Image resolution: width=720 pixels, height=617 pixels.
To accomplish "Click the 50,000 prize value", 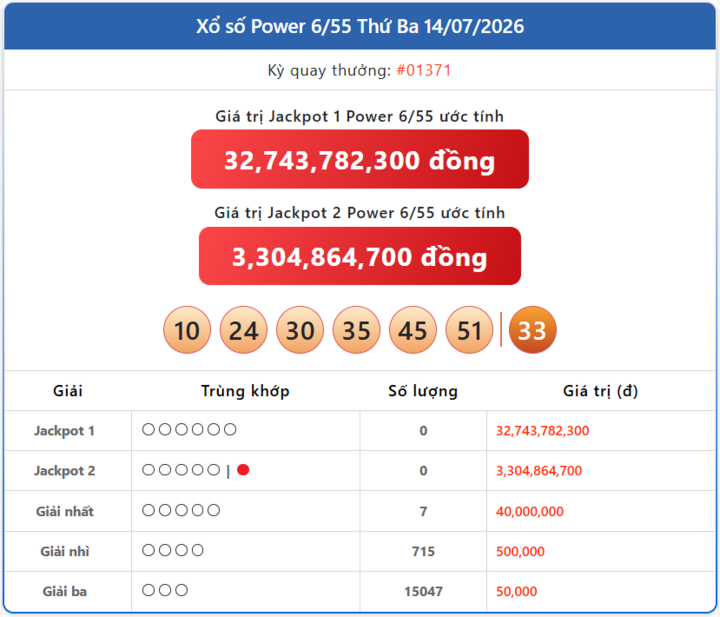I will coord(516,591).
